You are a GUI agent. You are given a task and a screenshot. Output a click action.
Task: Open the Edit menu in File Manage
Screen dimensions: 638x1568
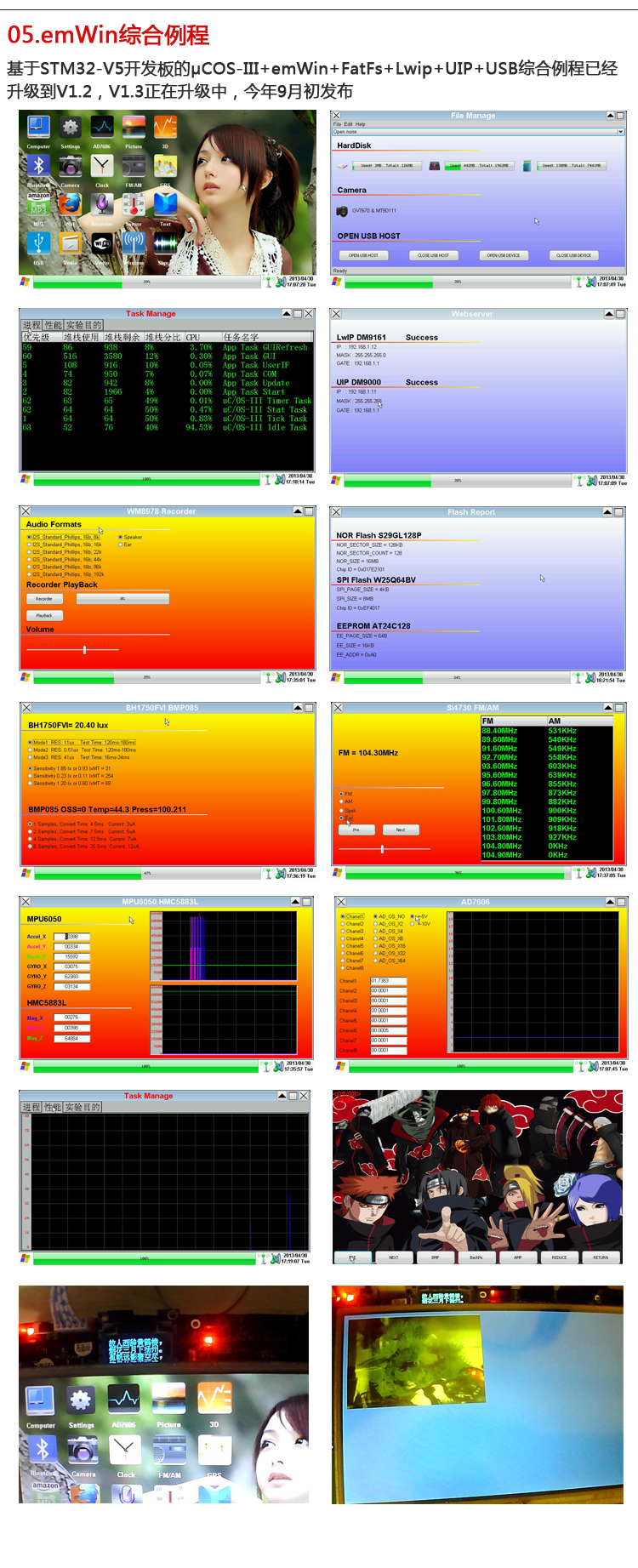coord(347,124)
